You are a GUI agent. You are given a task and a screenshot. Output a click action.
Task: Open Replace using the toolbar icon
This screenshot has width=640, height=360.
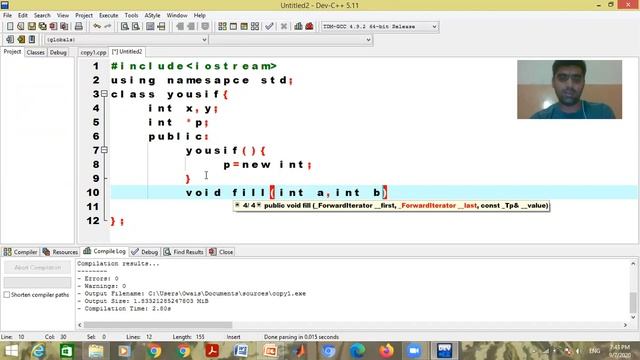pos(136,27)
